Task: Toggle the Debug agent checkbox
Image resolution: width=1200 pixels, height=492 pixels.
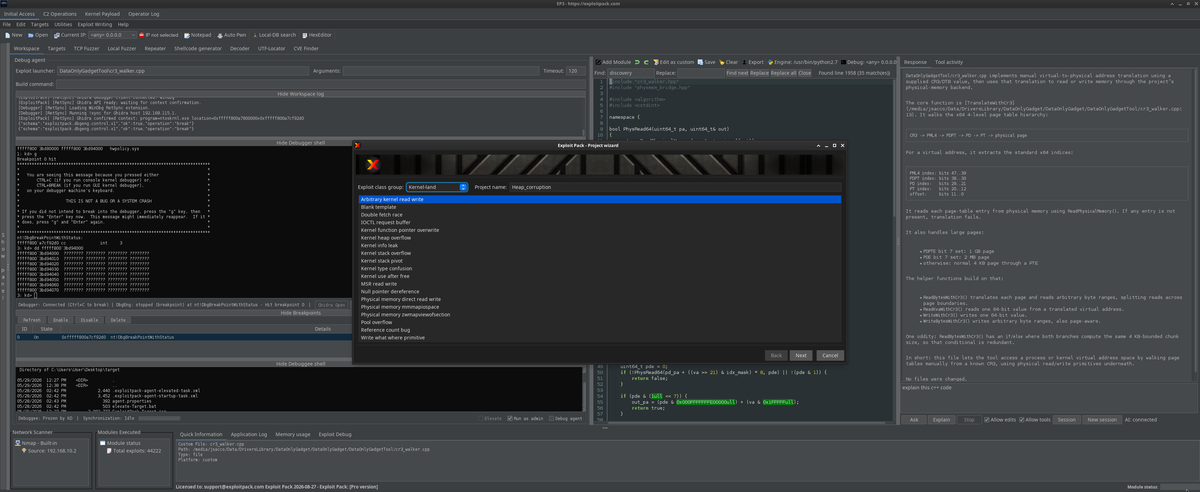Action: (x=567, y=418)
